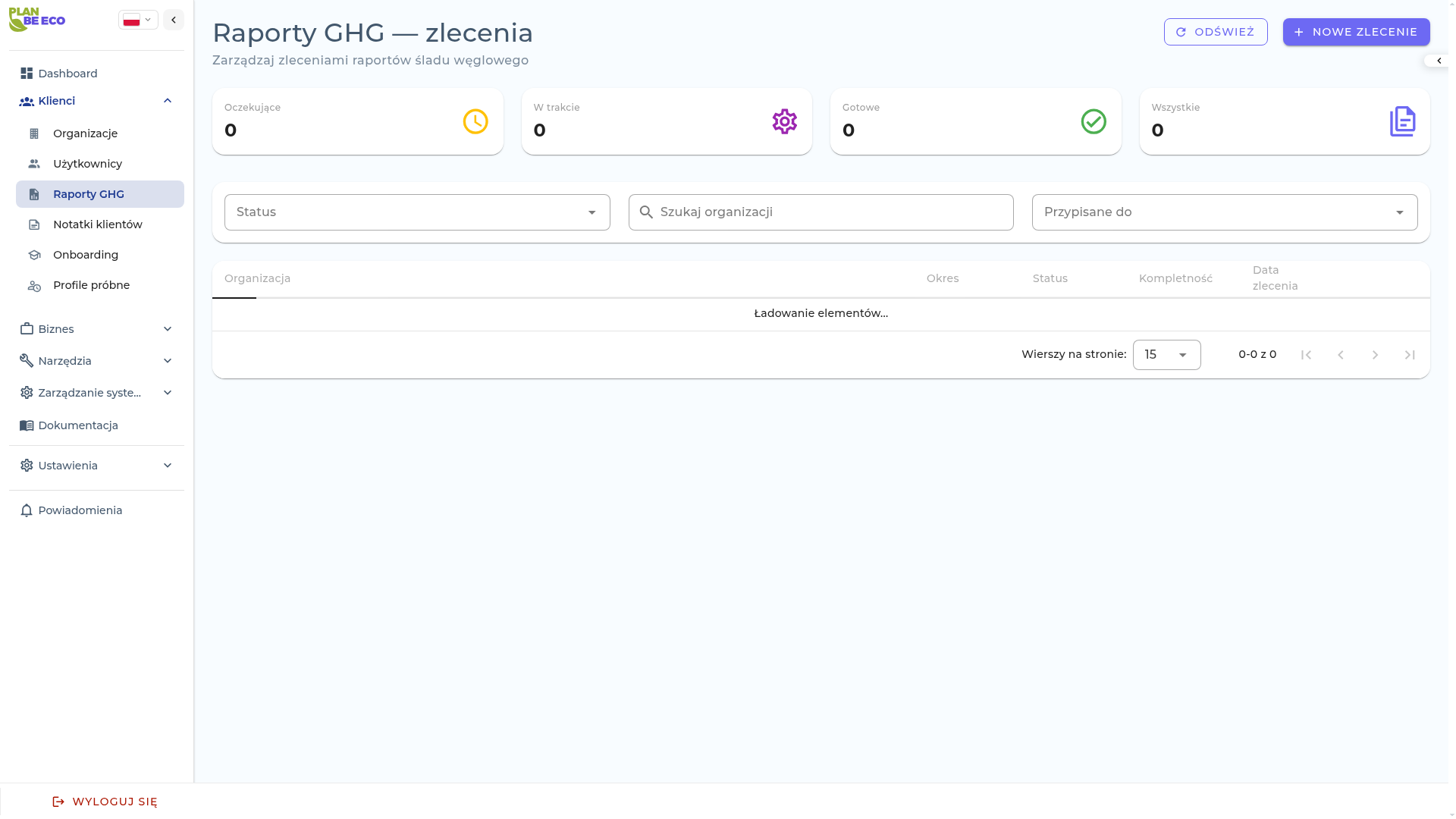Click the purple gear W trakcie icon
Viewport: 1456px width, 819px height.
coord(784,121)
